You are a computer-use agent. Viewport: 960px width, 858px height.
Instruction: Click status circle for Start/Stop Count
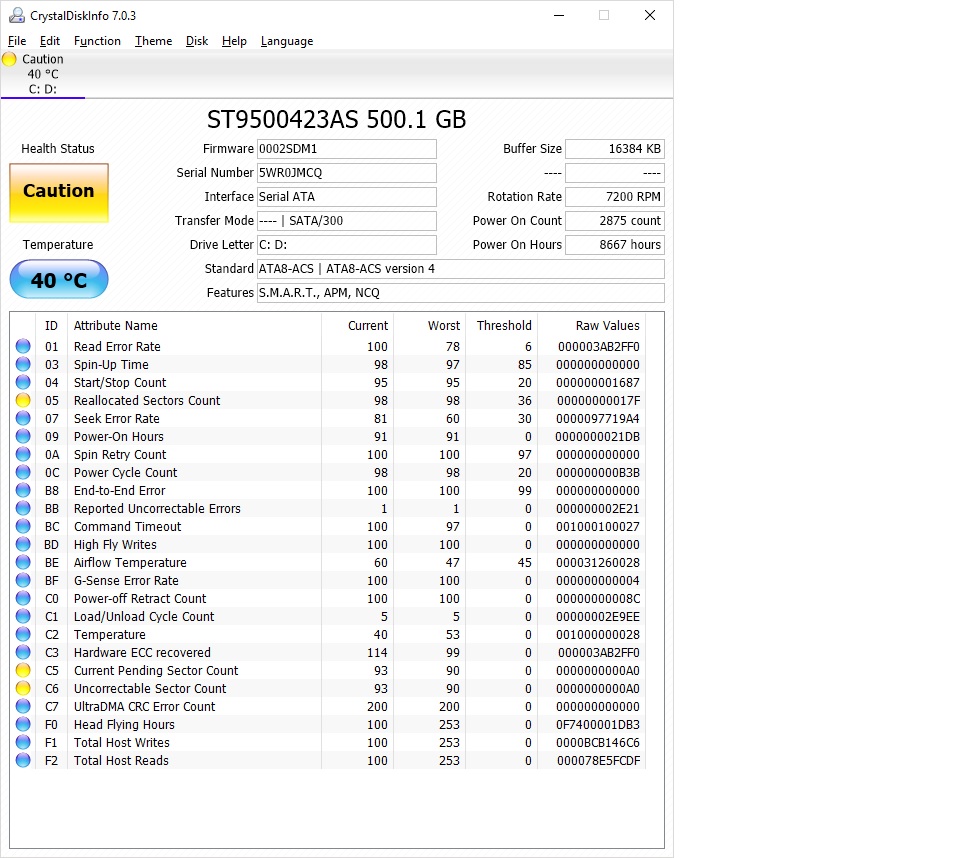[x=23, y=382]
